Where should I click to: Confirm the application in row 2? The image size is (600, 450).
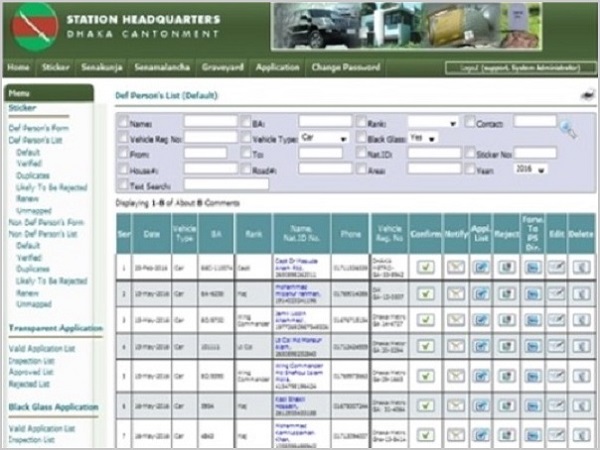426,293
